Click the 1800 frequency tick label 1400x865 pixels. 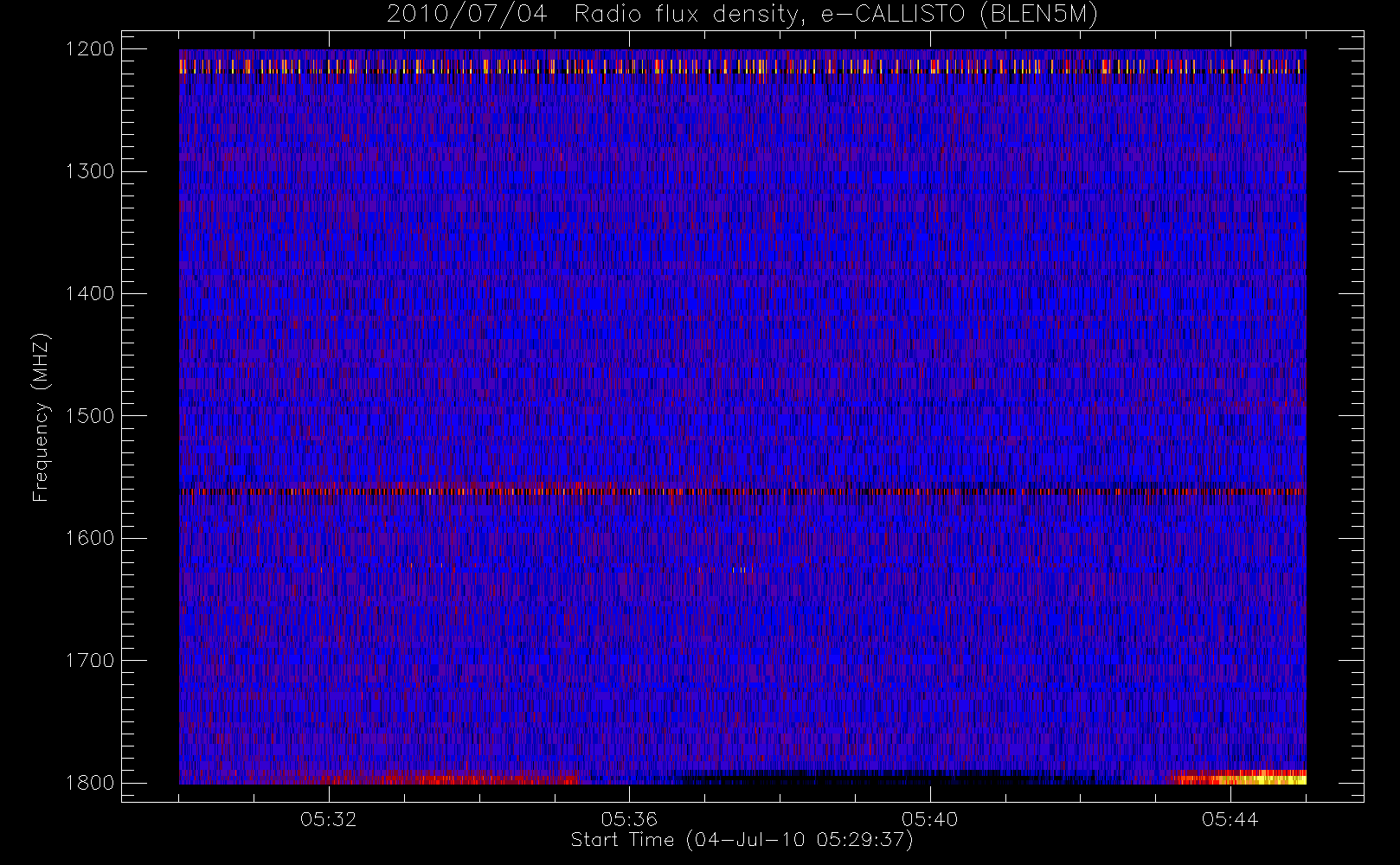[x=90, y=783]
